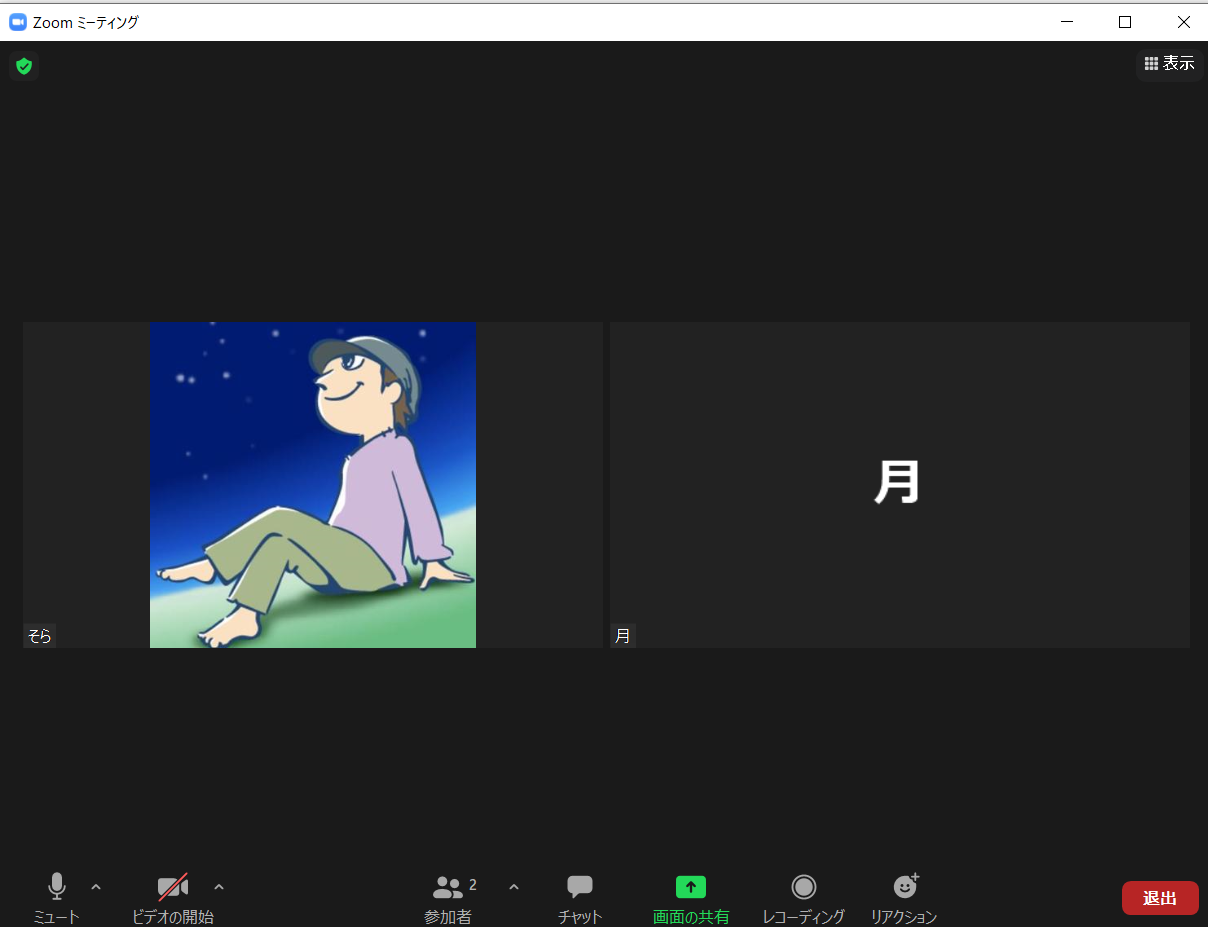Click the 画面の共有 text label
This screenshot has width=1208, height=927.
point(690,916)
